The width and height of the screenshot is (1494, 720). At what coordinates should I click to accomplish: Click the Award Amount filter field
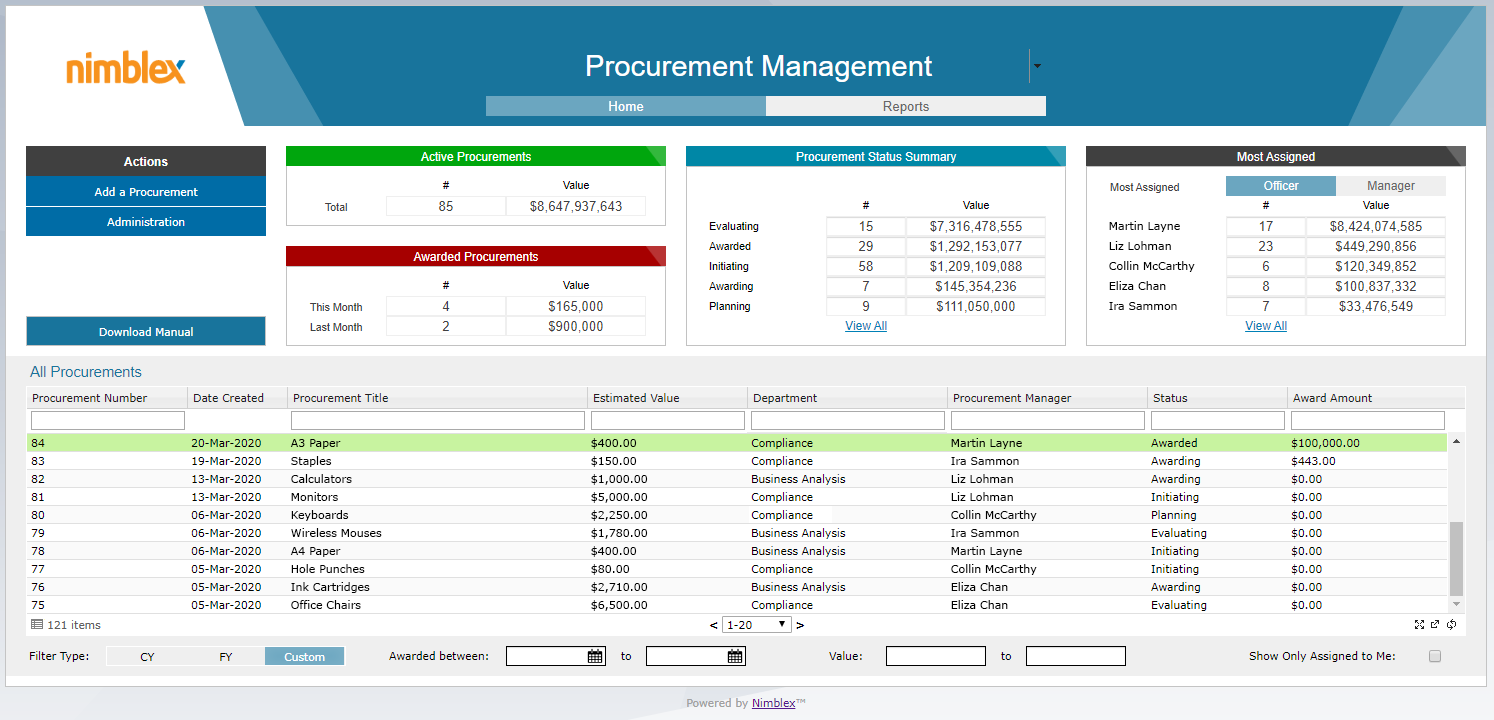coord(1368,421)
